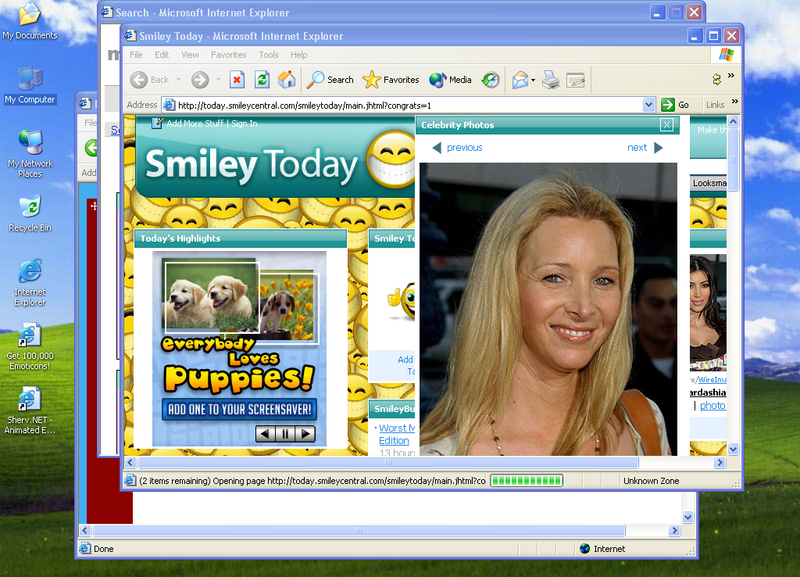Click the Edition link under SmileyBuzz
Image resolution: width=800 pixels, height=577 pixels.
[394, 440]
